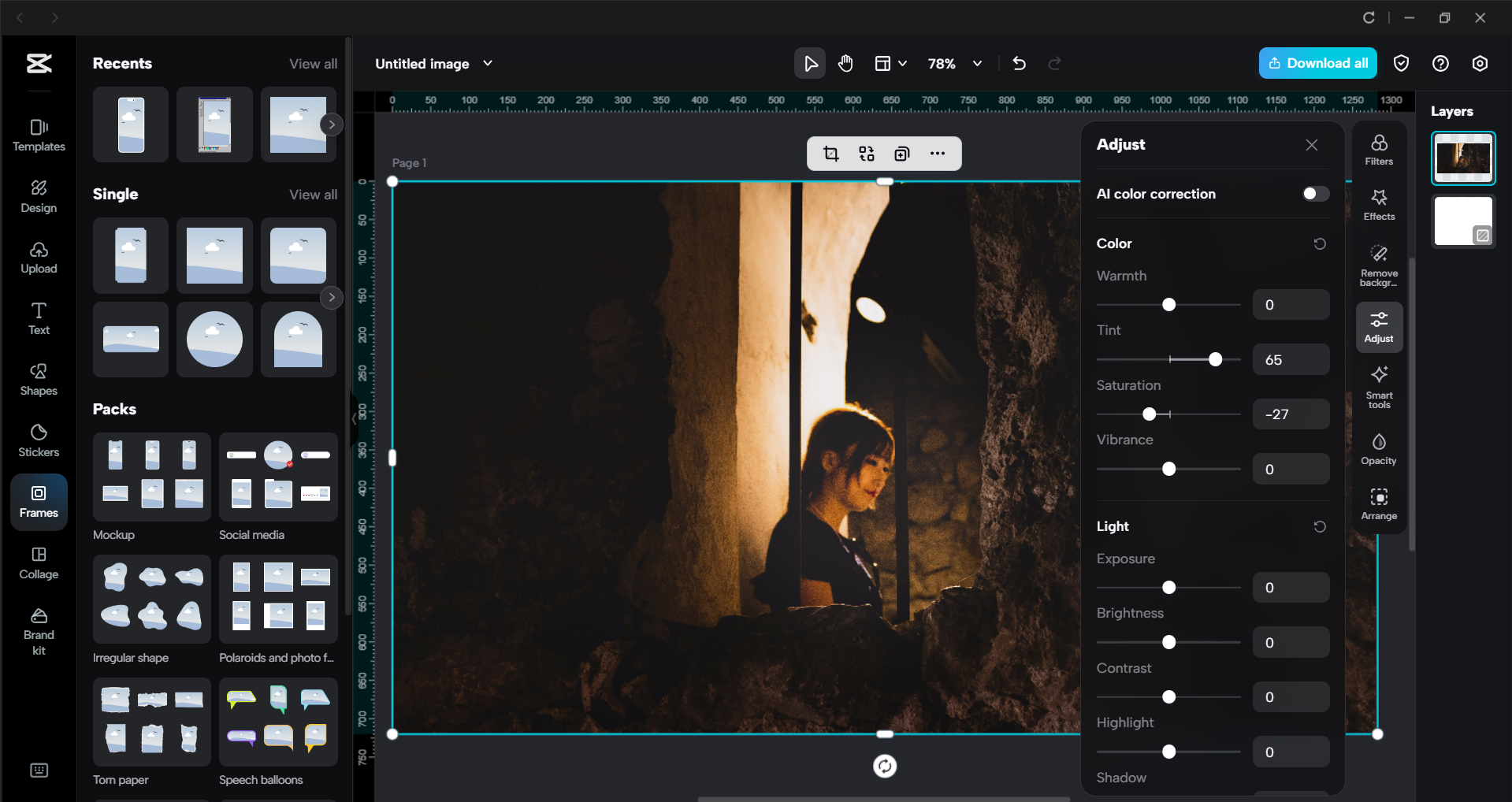Open the Opacity panel

[x=1378, y=447]
